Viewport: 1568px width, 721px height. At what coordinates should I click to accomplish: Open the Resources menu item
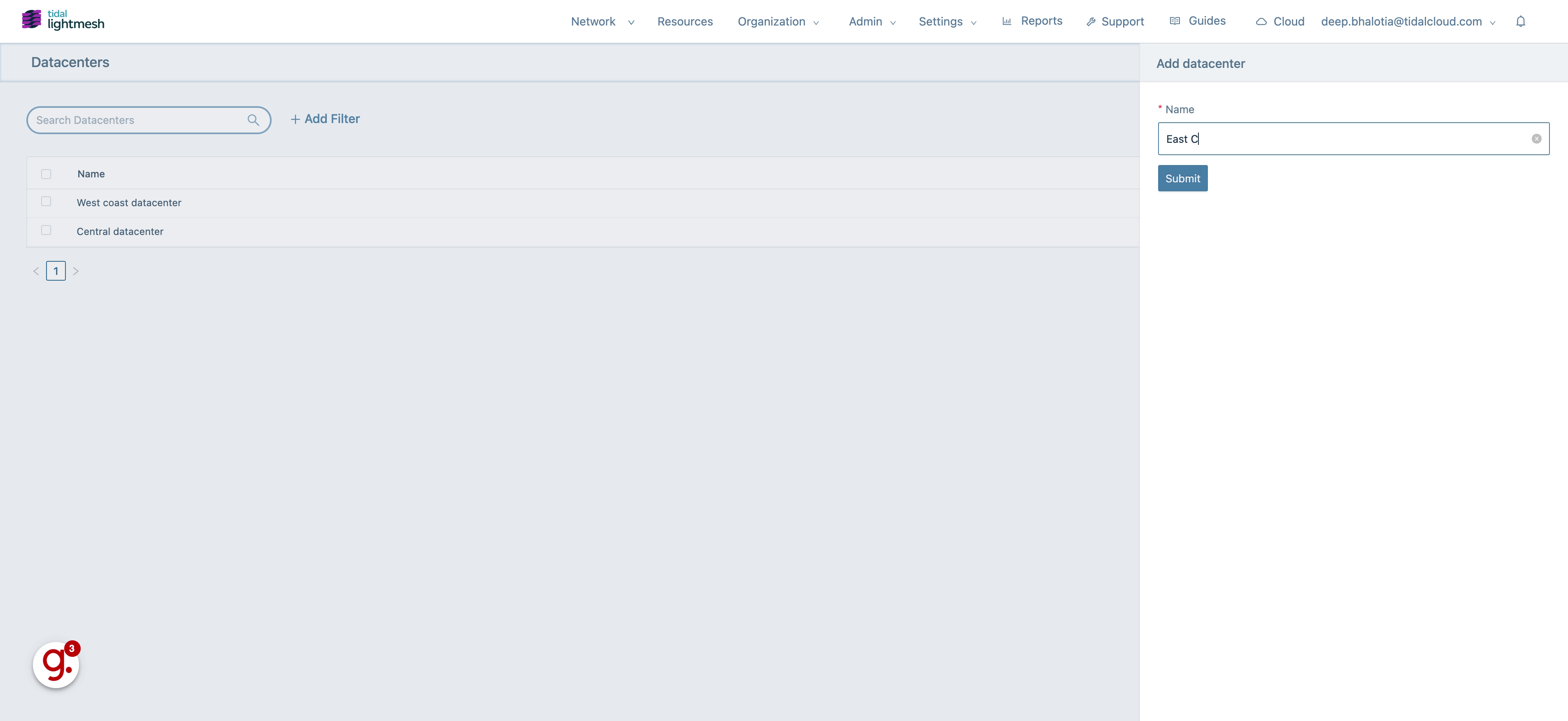685,21
